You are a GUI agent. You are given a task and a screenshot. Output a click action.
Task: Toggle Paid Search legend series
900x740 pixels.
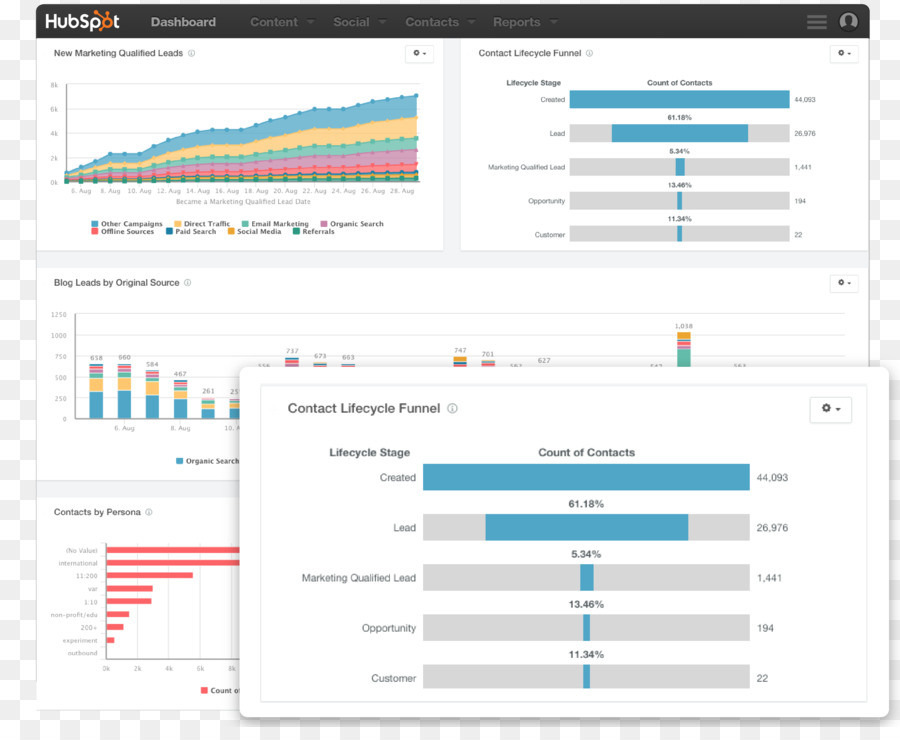pyautogui.click(x=191, y=231)
